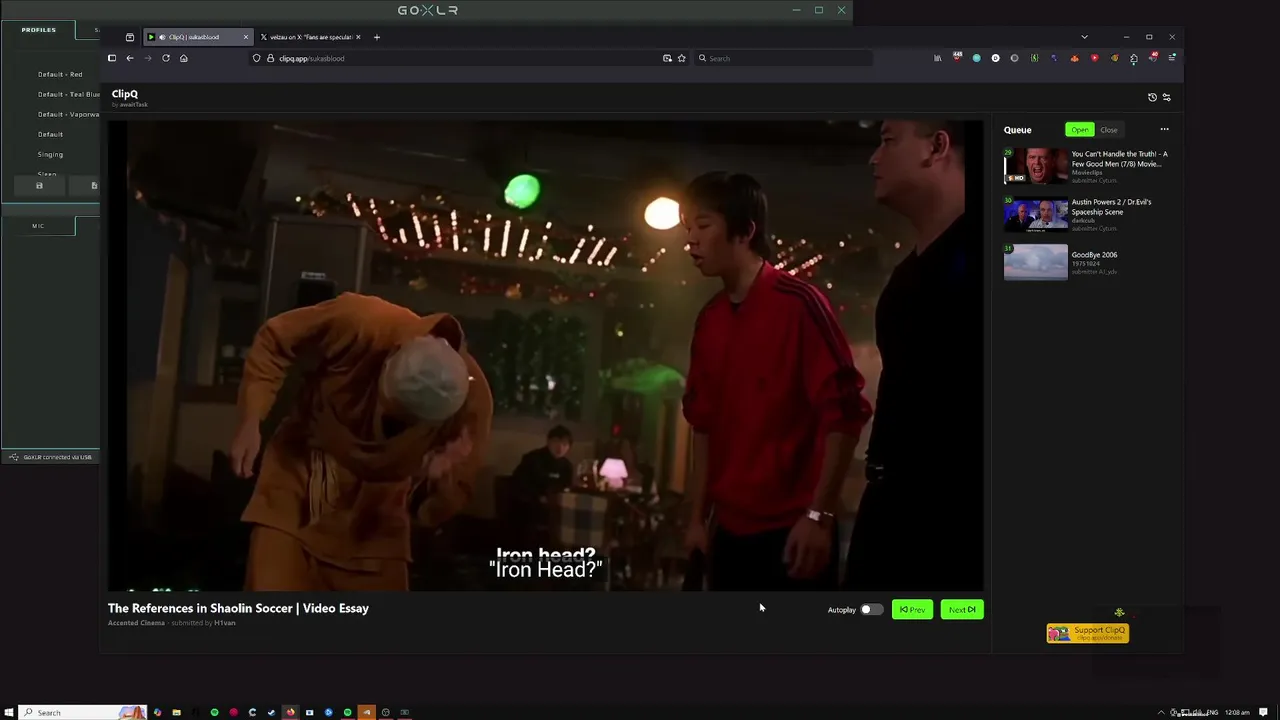
Task: Select the Default - Vaporwave GoXLR profile
Action: click(68, 114)
